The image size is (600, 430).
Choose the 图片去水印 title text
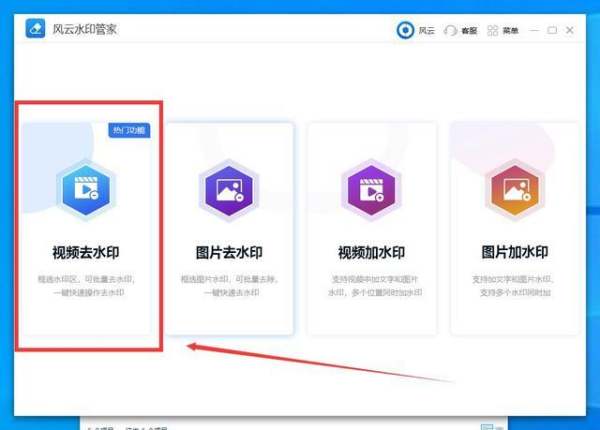point(229,252)
